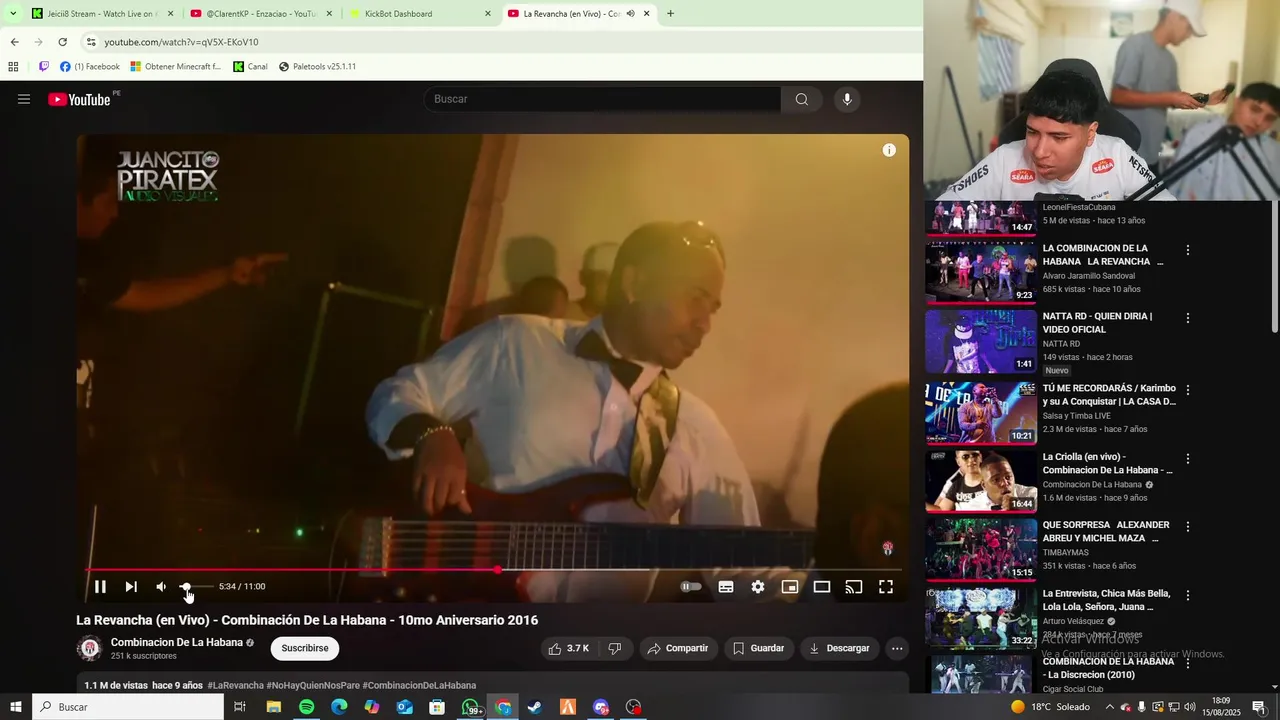
Task: Dislike the video with thumbs down
Action: point(615,648)
